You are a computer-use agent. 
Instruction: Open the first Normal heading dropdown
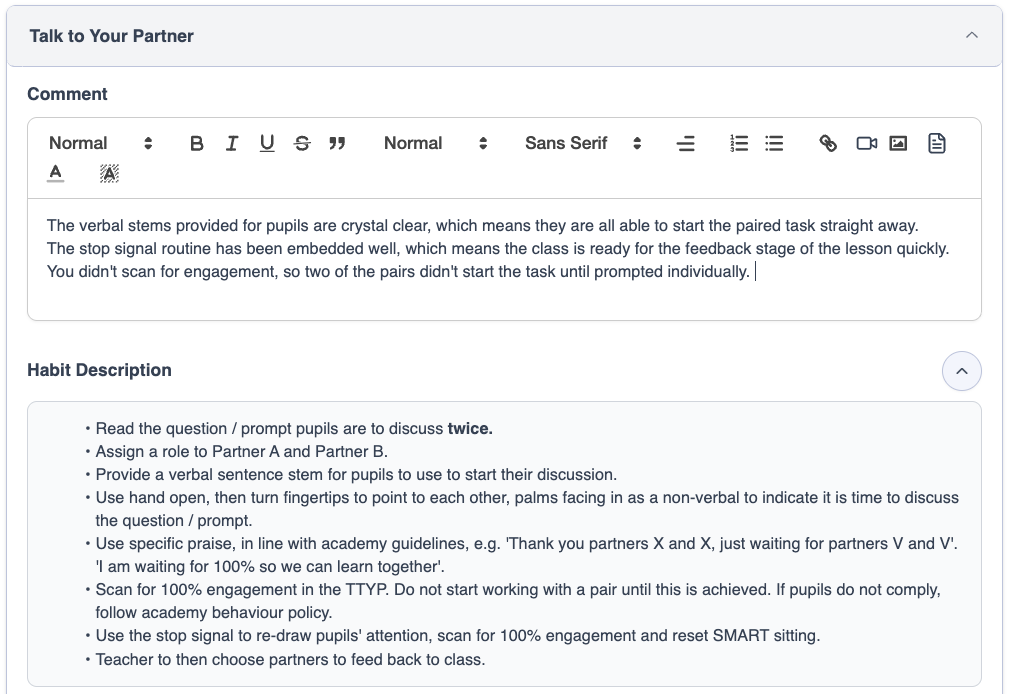point(100,143)
